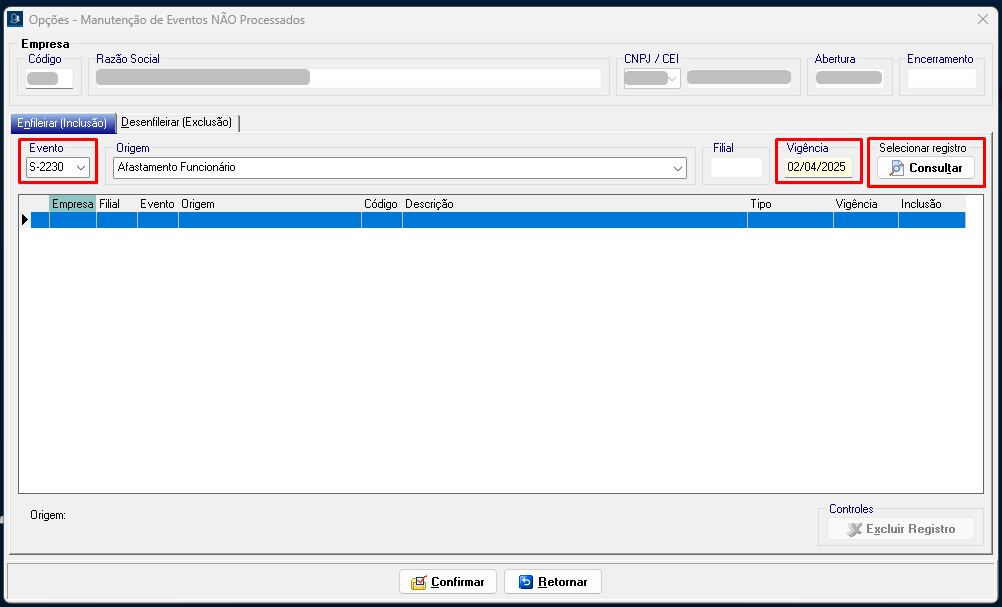Click the Vigência date field

(817, 168)
